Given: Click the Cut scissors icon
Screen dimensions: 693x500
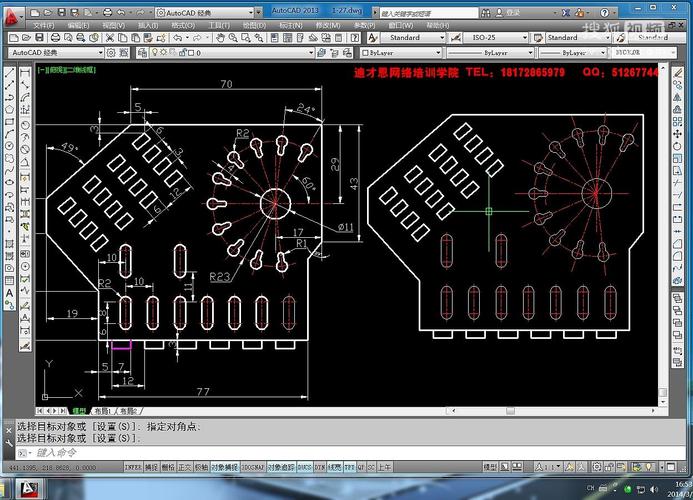Looking at the screenshot, I should tap(110, 38).
